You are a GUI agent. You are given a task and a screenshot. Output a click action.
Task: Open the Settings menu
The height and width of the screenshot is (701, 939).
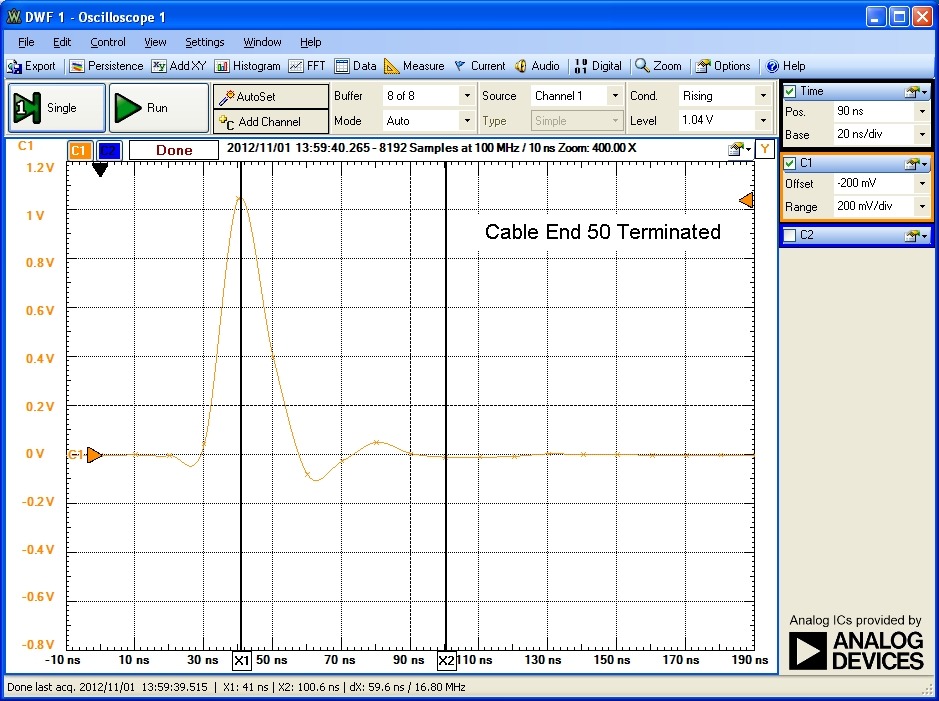[x=204, y=42]
